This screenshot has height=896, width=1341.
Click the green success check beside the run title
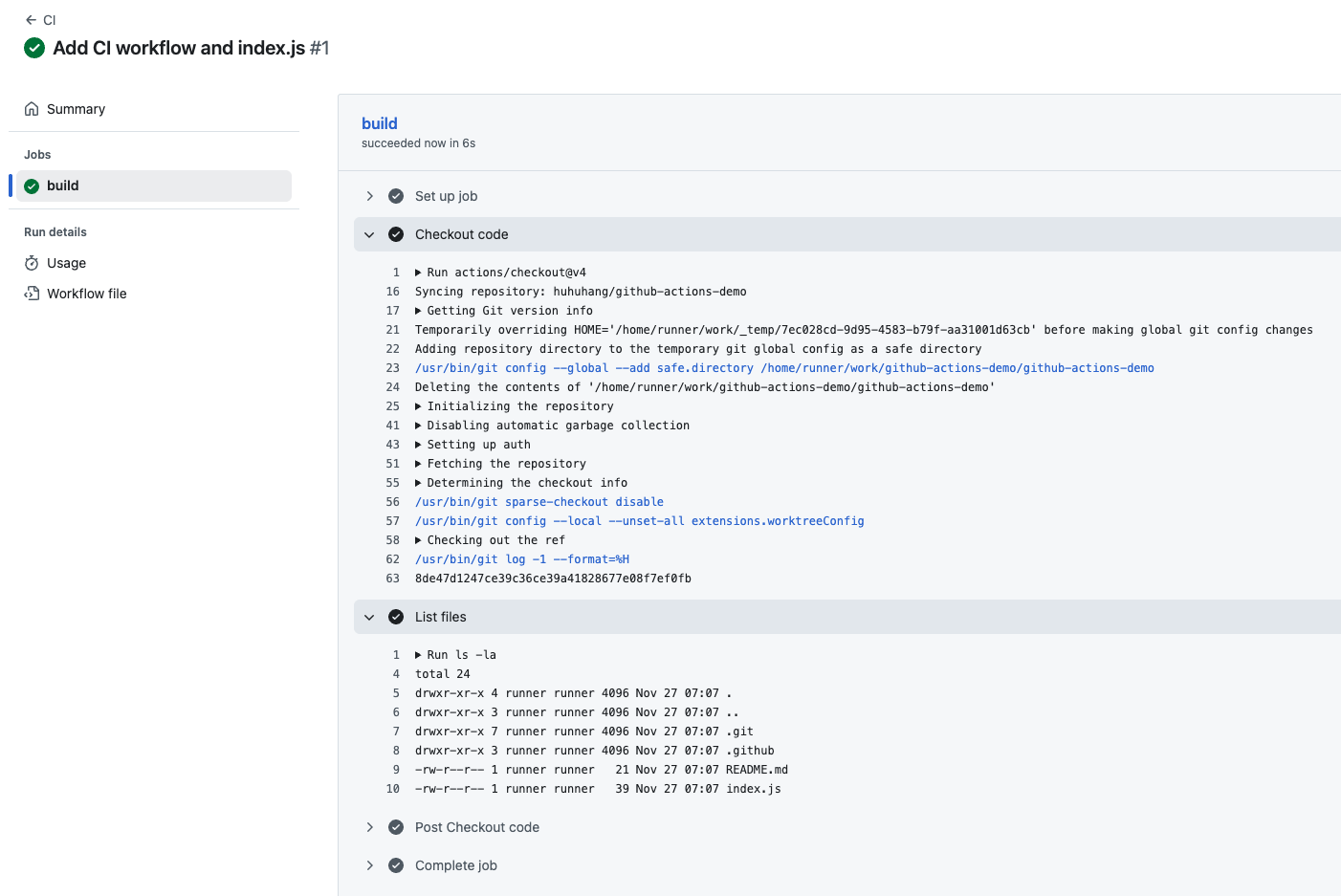tap(34, 48)
